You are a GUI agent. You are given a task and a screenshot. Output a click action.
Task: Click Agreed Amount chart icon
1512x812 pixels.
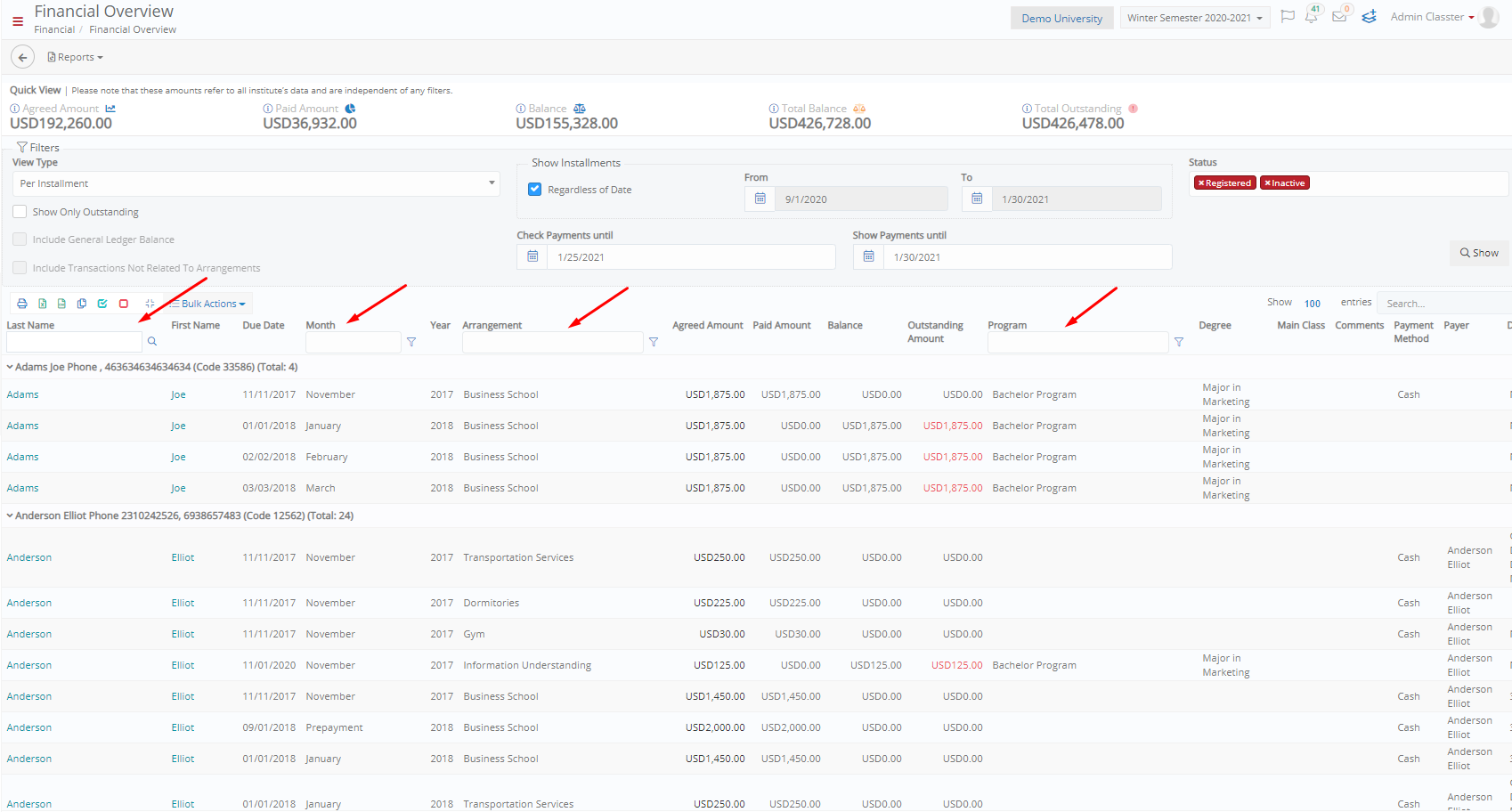click(x=110, y=109)
